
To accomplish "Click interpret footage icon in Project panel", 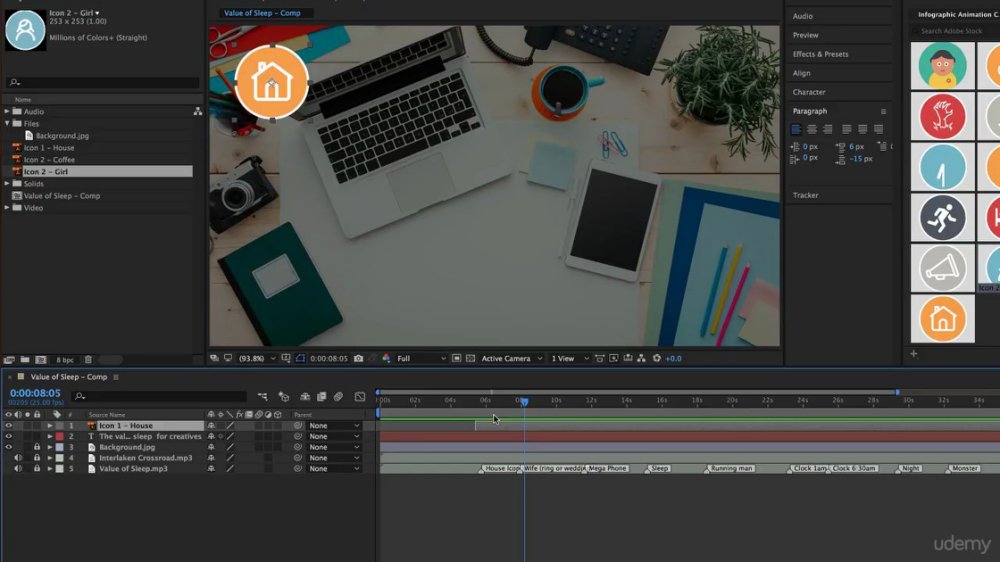I will click(9, 360).
